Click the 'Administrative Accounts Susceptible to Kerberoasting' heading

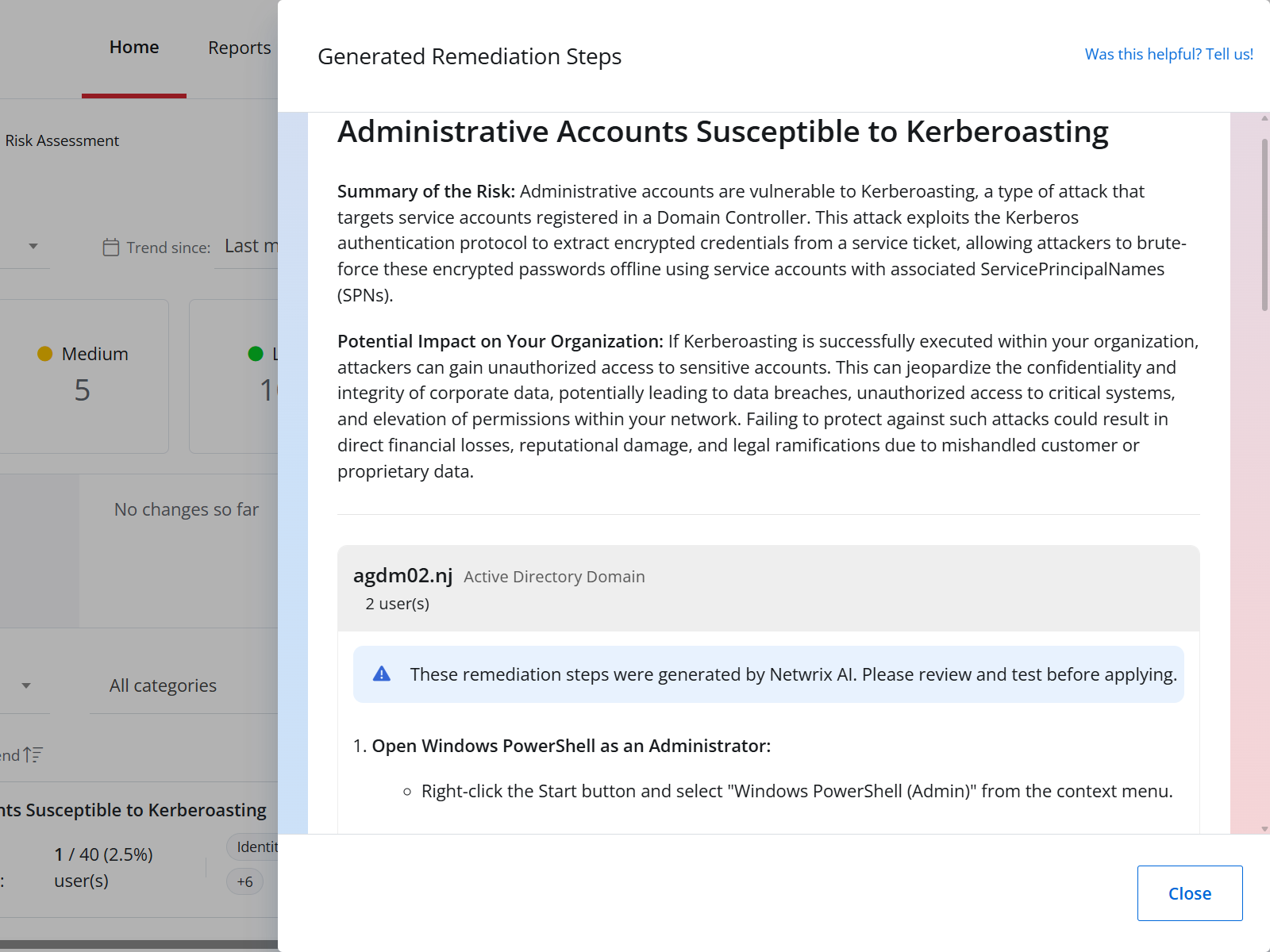[723, 132]
